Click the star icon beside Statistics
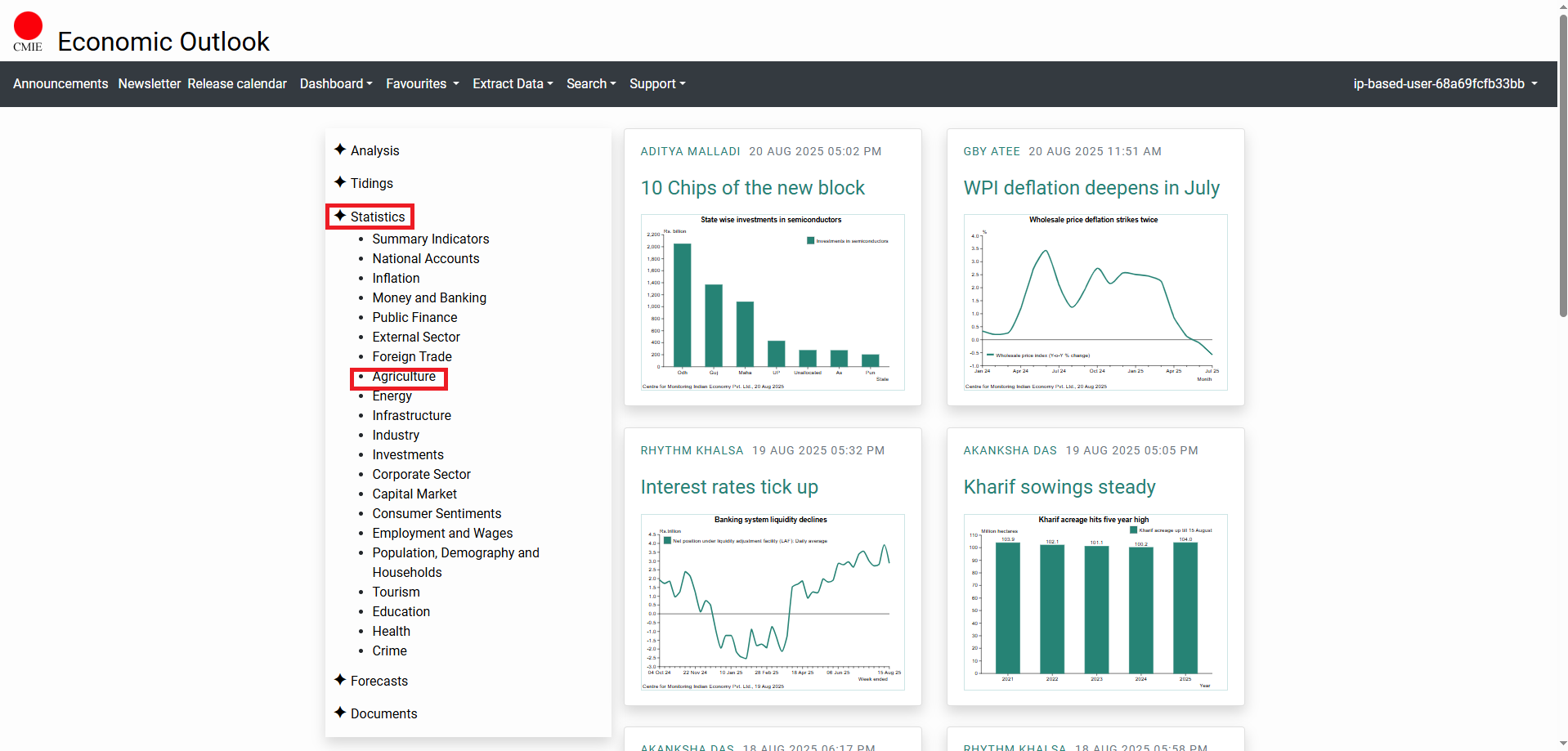1568x751 pixels. pyautogui.click(x=340, y=216)
